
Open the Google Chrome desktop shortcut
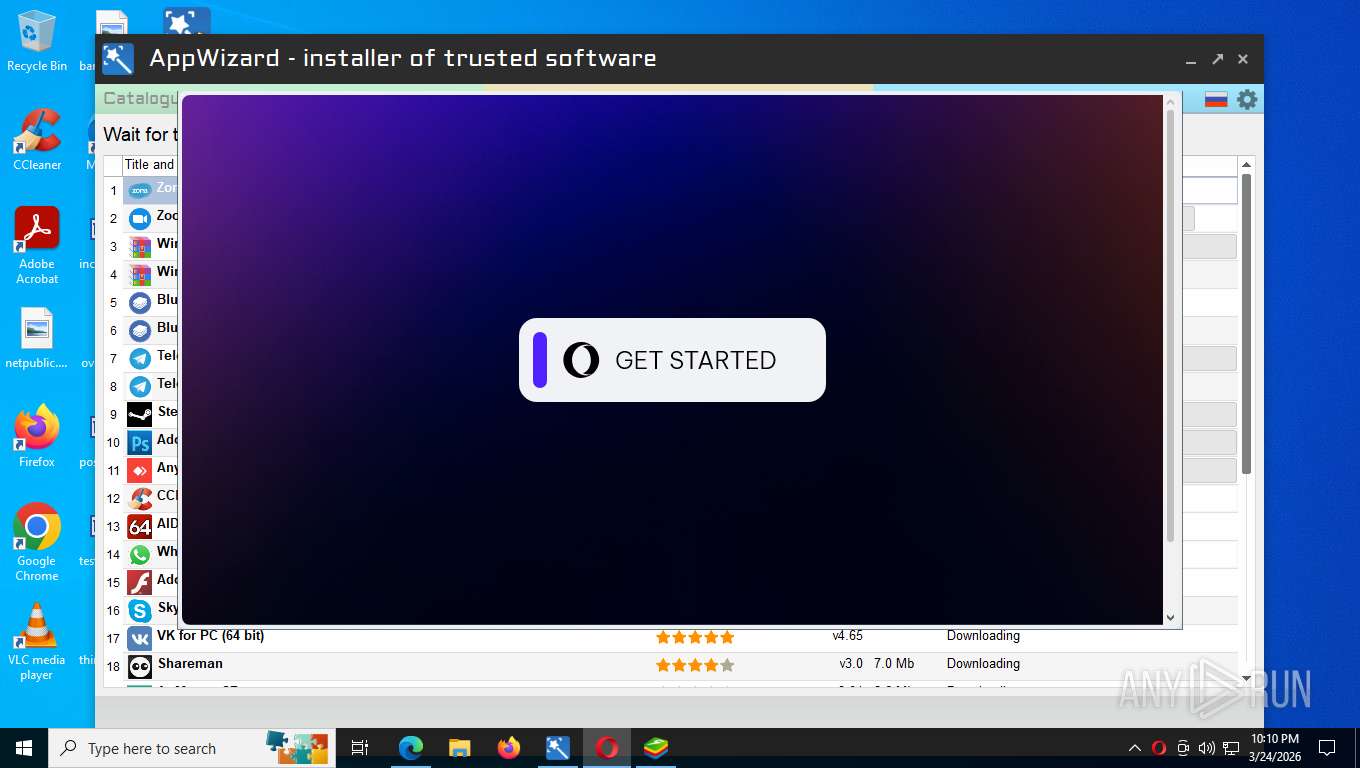pos(37,542)
